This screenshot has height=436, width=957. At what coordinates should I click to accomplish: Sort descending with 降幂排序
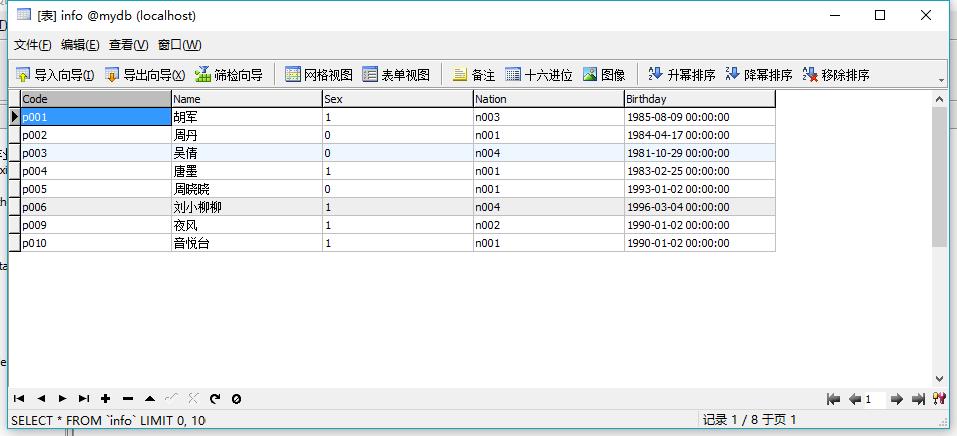(759, 75)
